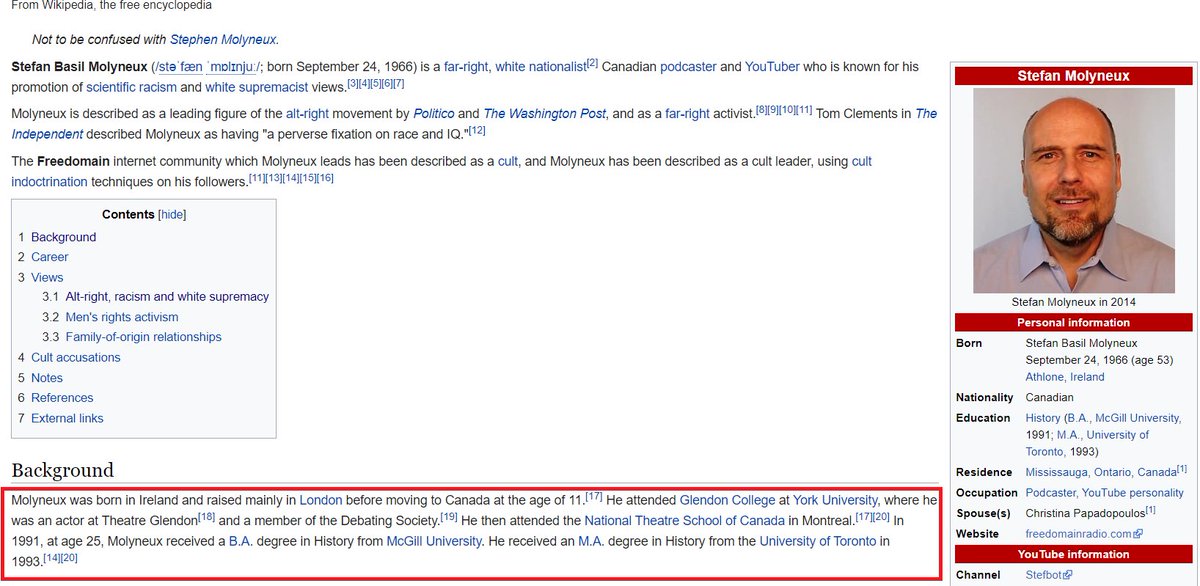
Task: Open Mississauga, Ontario, Canada link
Action: (1101, 472)
